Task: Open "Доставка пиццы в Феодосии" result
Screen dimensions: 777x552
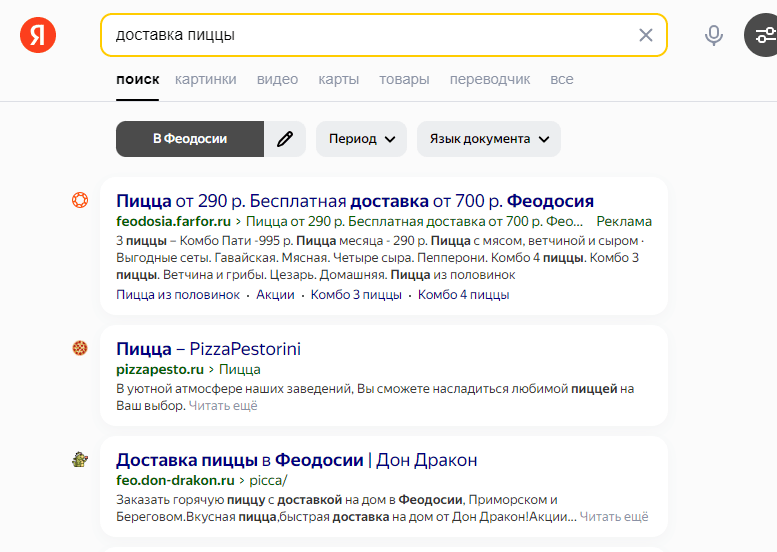Action: tap(296, 460)
